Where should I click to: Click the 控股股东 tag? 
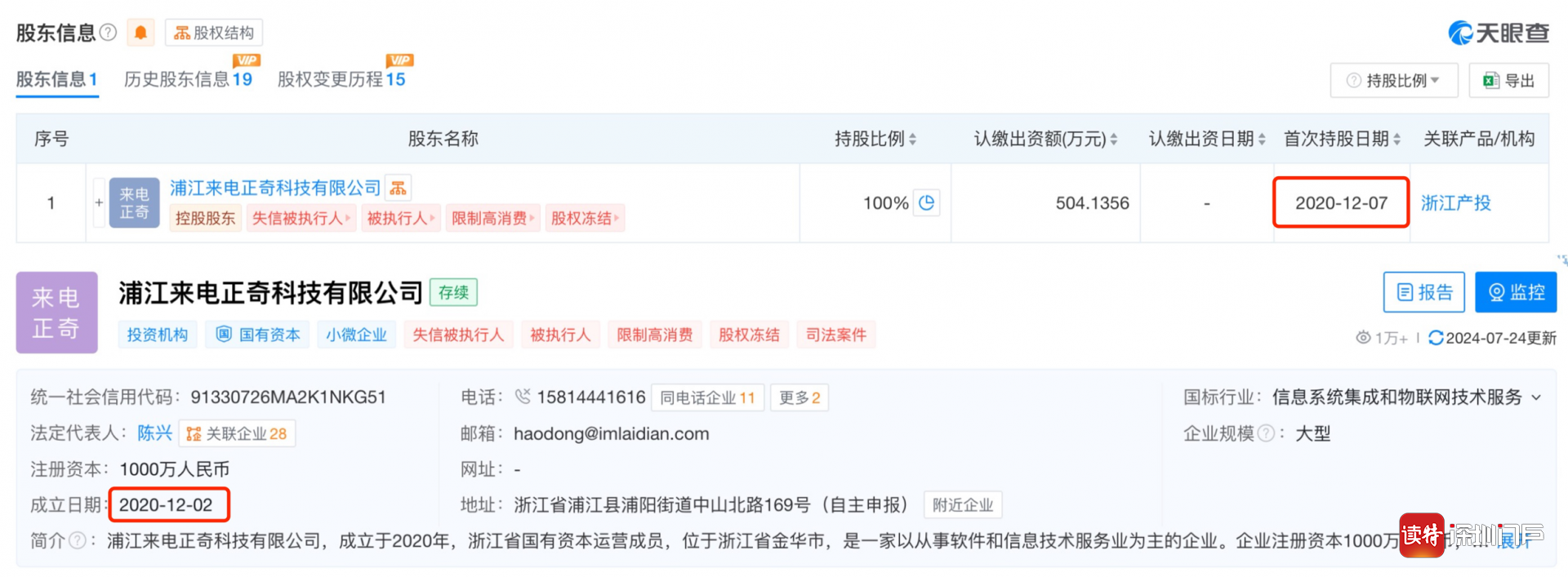[205, 218]
